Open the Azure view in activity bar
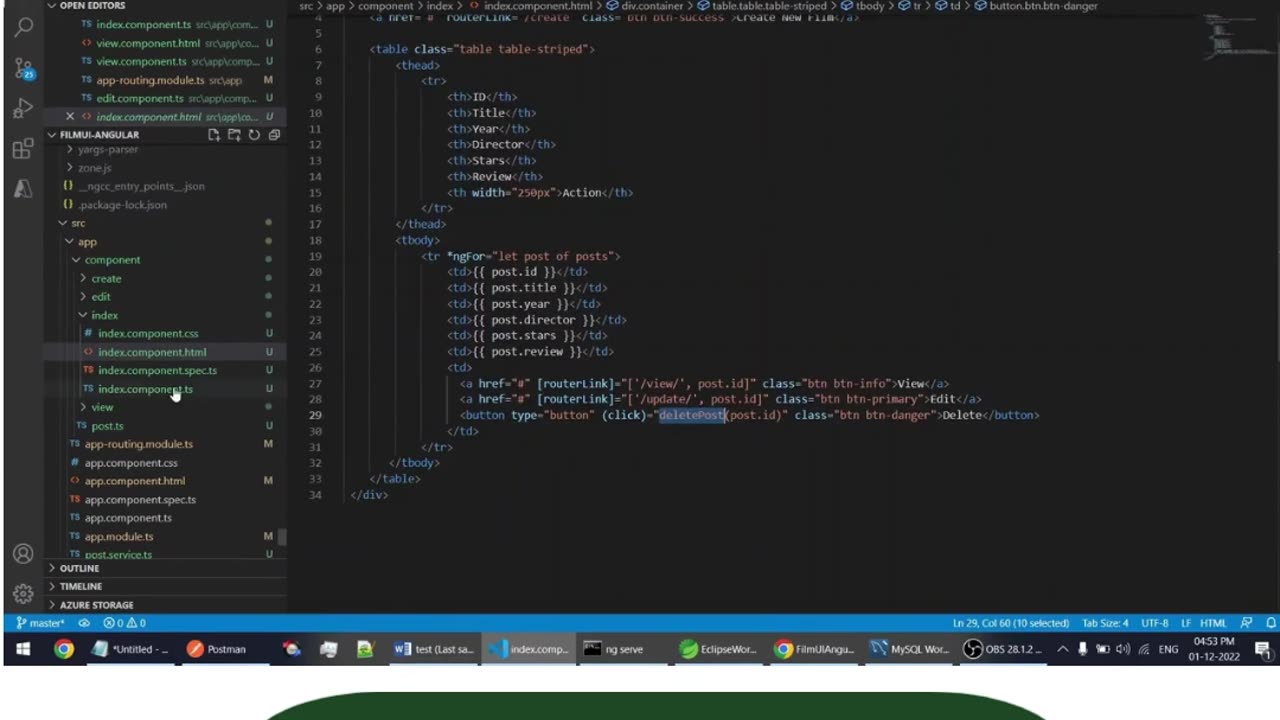 pos(23,188)
